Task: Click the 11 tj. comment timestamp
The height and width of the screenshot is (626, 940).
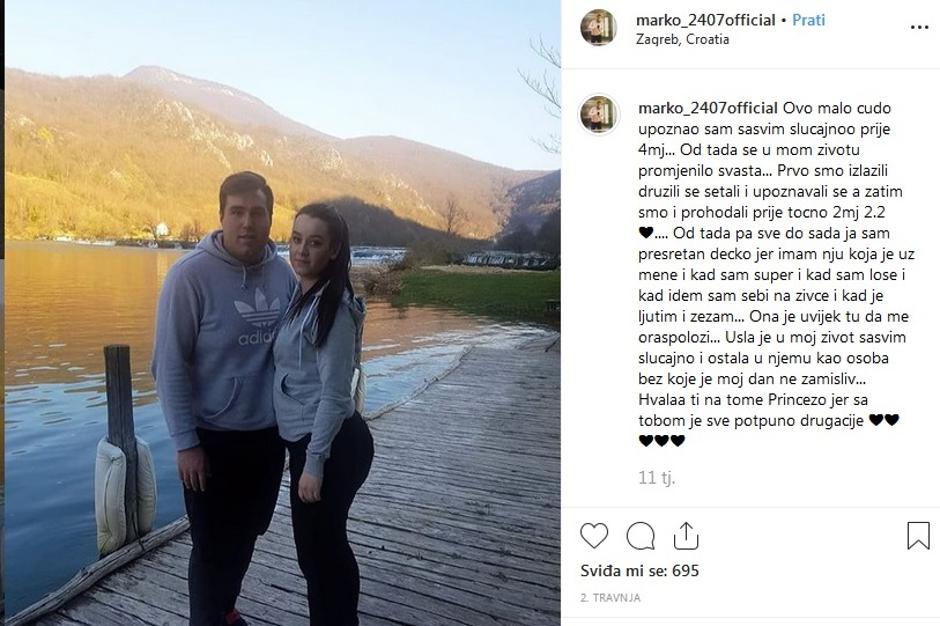Action: (x=656, y=478)
